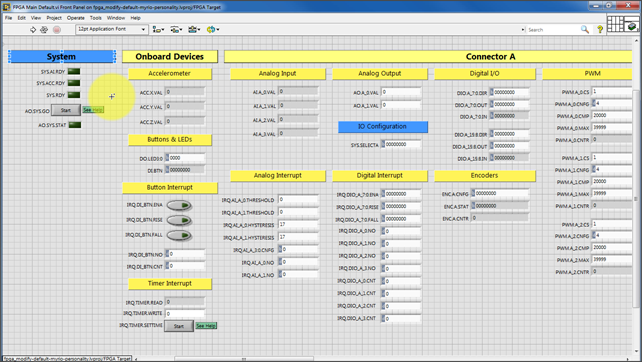The height and width of the screenshot is (362, 642).
Task: Click the IRQ.TIMER.SETTIME Start button
Action: (x=179, y=326)
